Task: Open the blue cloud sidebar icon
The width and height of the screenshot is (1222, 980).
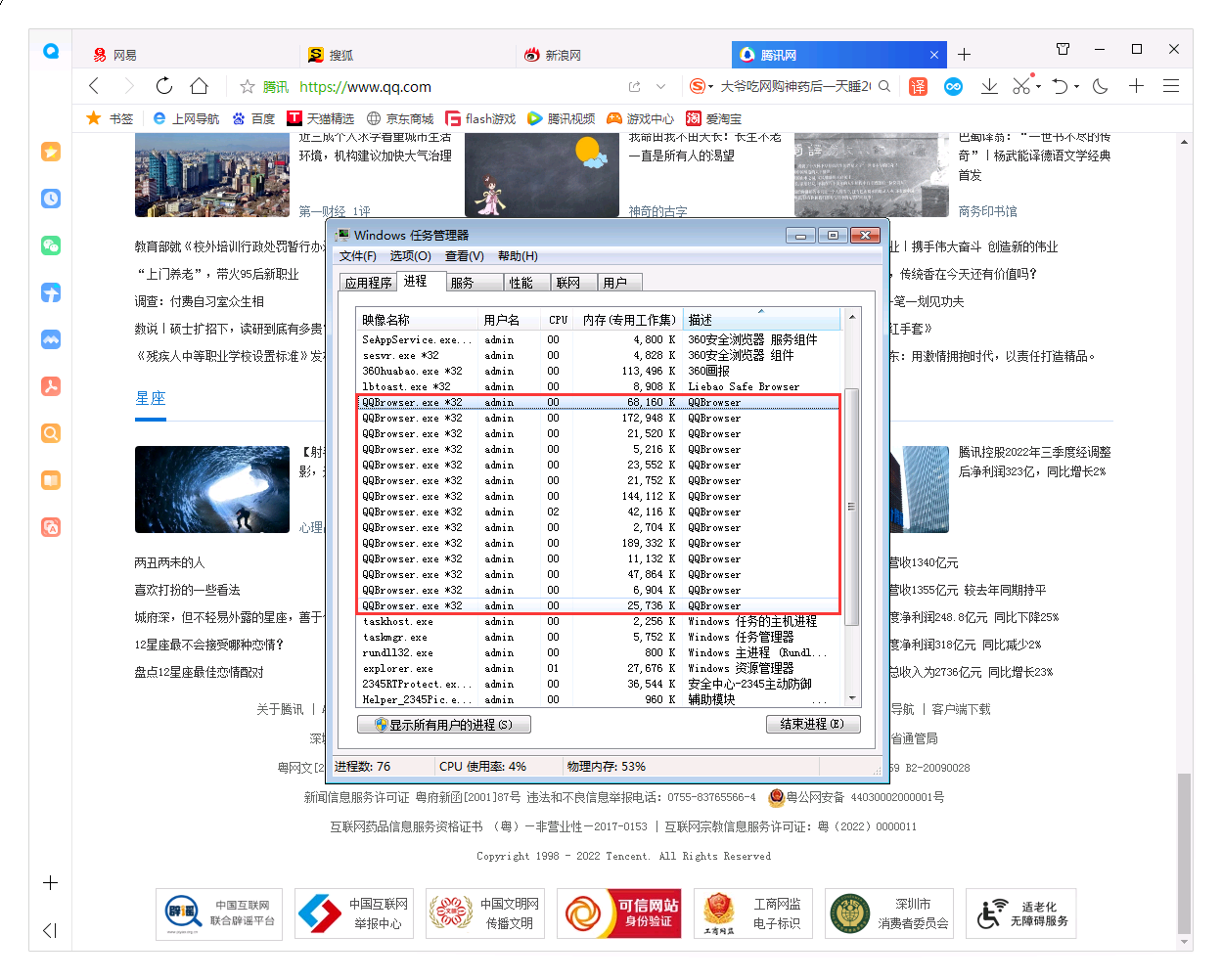Action: pyautogui.click(x=51, y=339)
